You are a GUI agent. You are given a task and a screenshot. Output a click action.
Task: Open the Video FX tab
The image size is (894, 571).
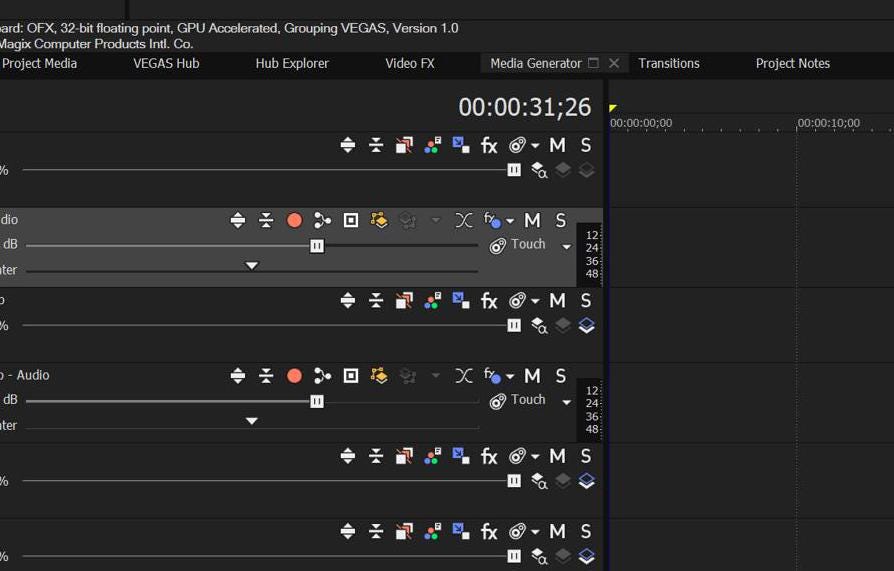point(410,63)
